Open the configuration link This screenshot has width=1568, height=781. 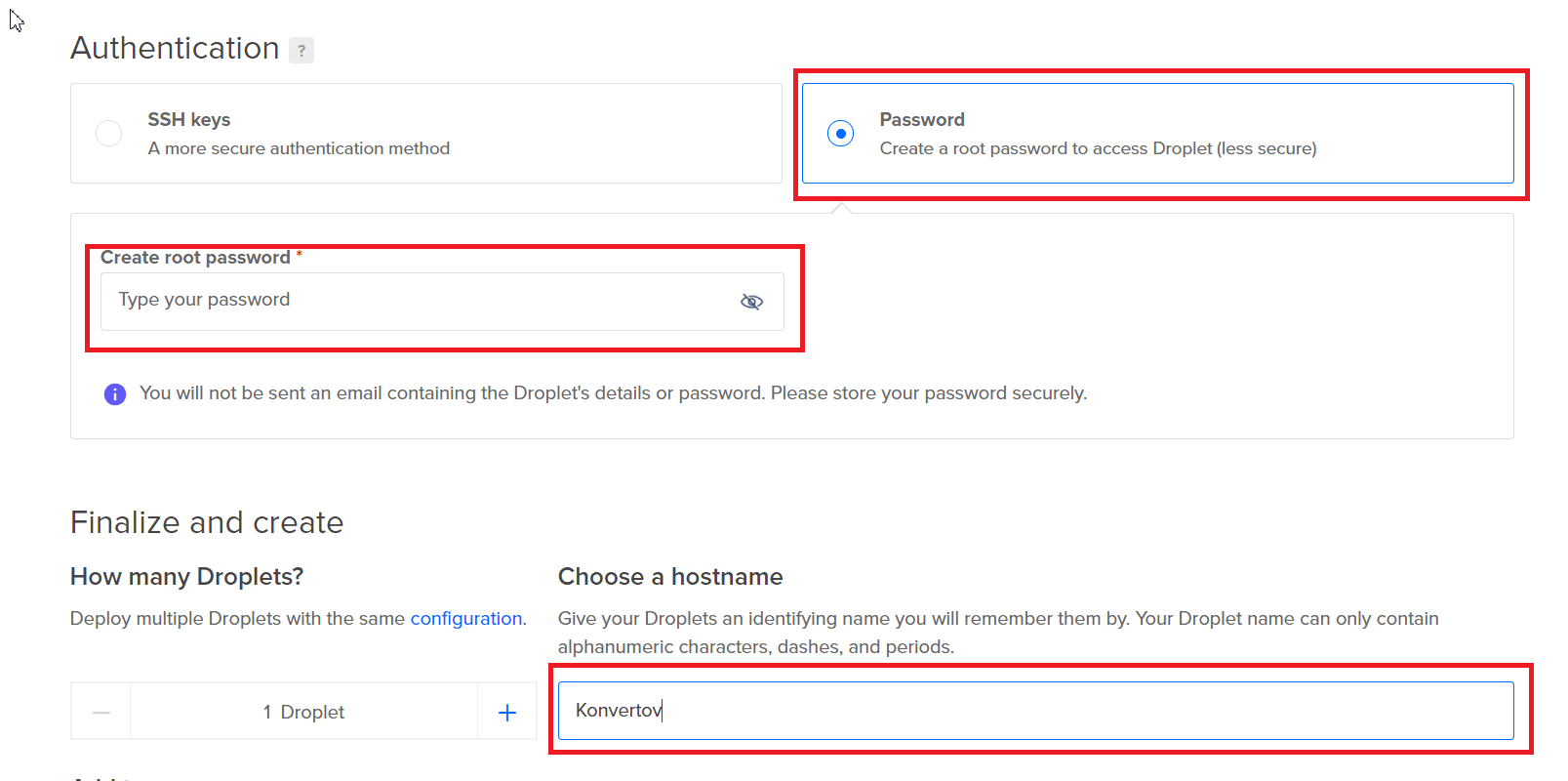pos(466,618)
